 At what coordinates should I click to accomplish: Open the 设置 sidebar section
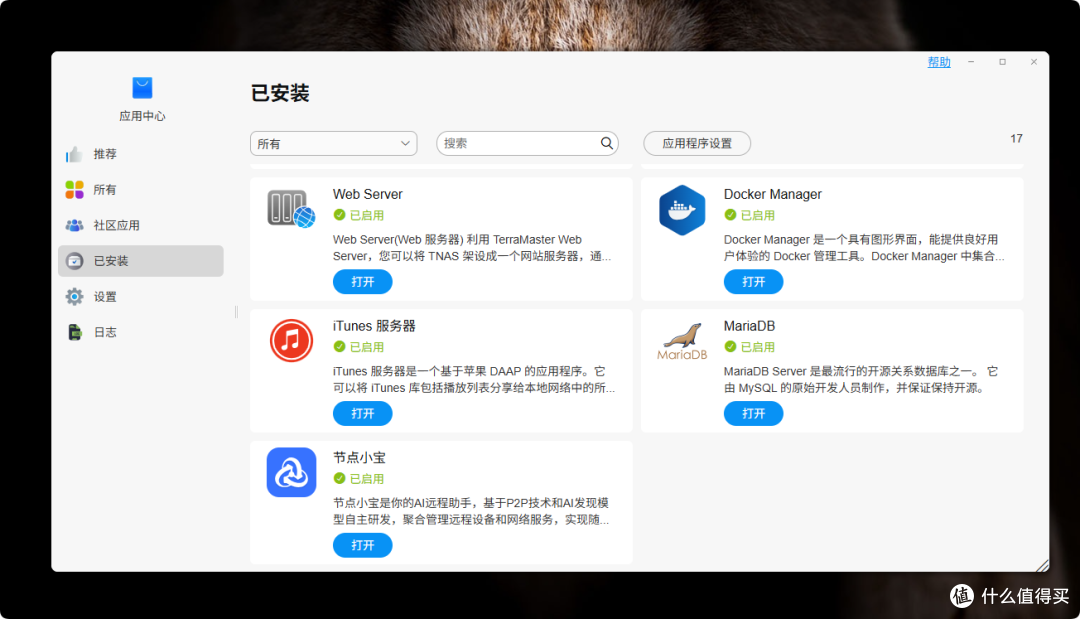coord(141,297)
